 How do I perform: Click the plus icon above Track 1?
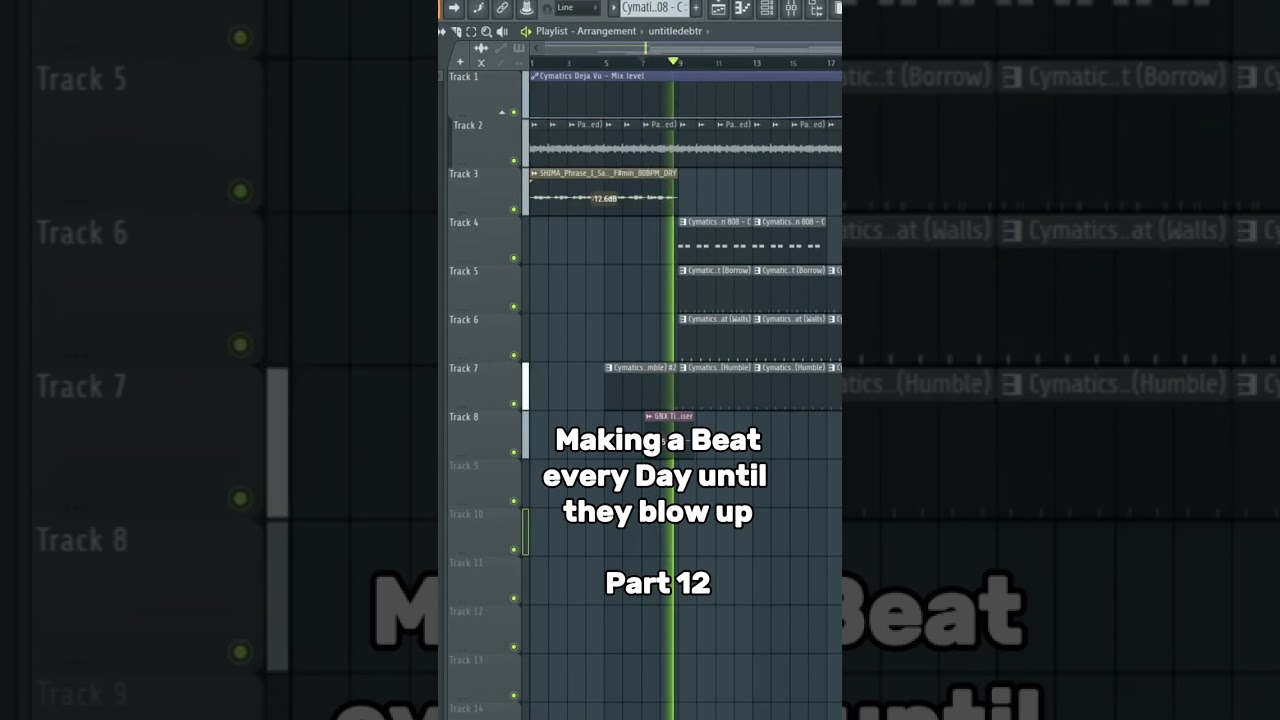point(460,62)
